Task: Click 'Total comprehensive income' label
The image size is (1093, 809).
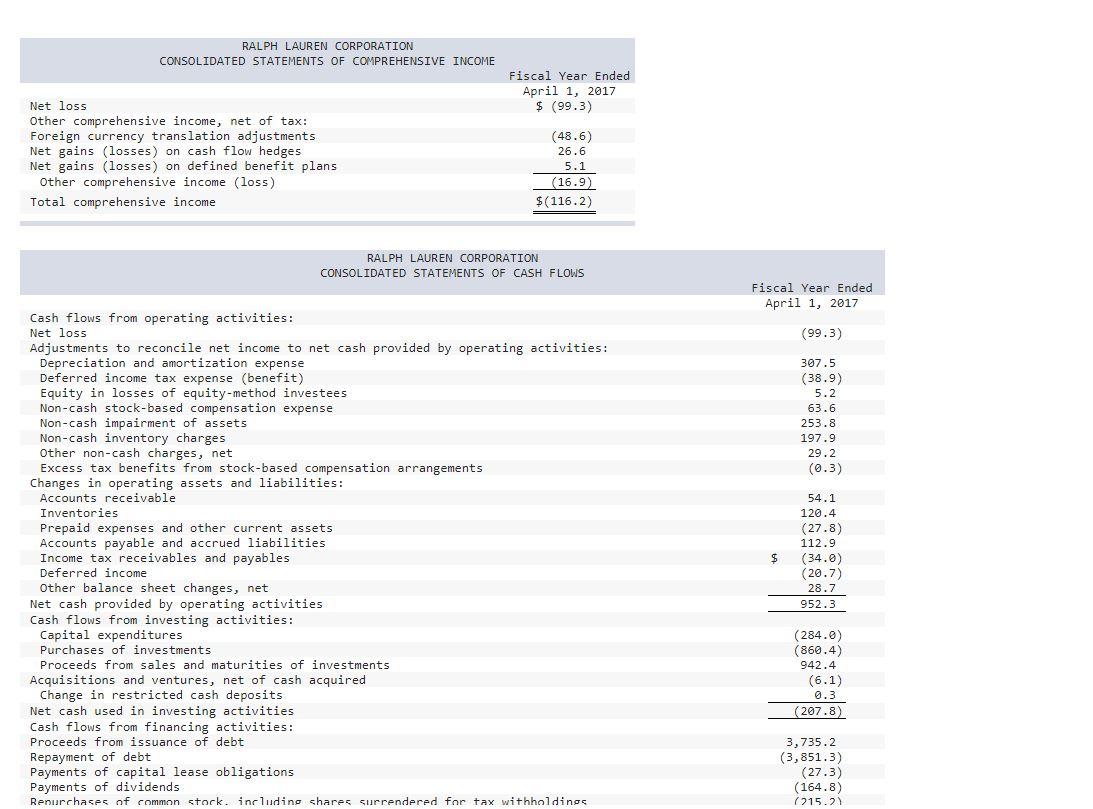Action: pyautogui.click(x=123, y=202)
